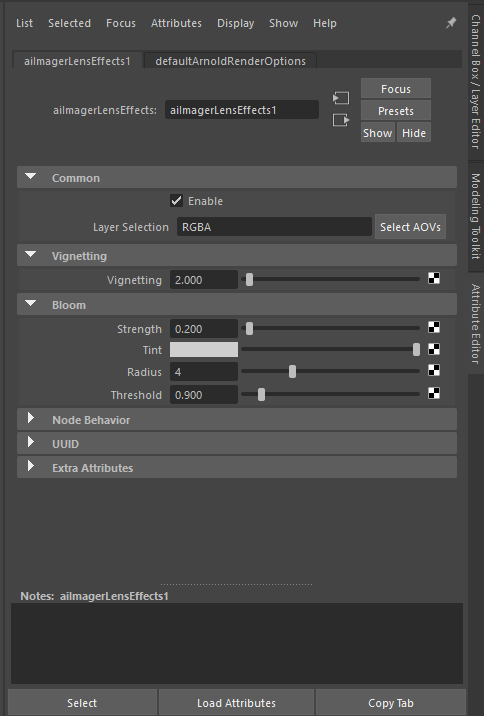Click the Radius slider handle
484x716 pixels.
click(x=292, y=371)
